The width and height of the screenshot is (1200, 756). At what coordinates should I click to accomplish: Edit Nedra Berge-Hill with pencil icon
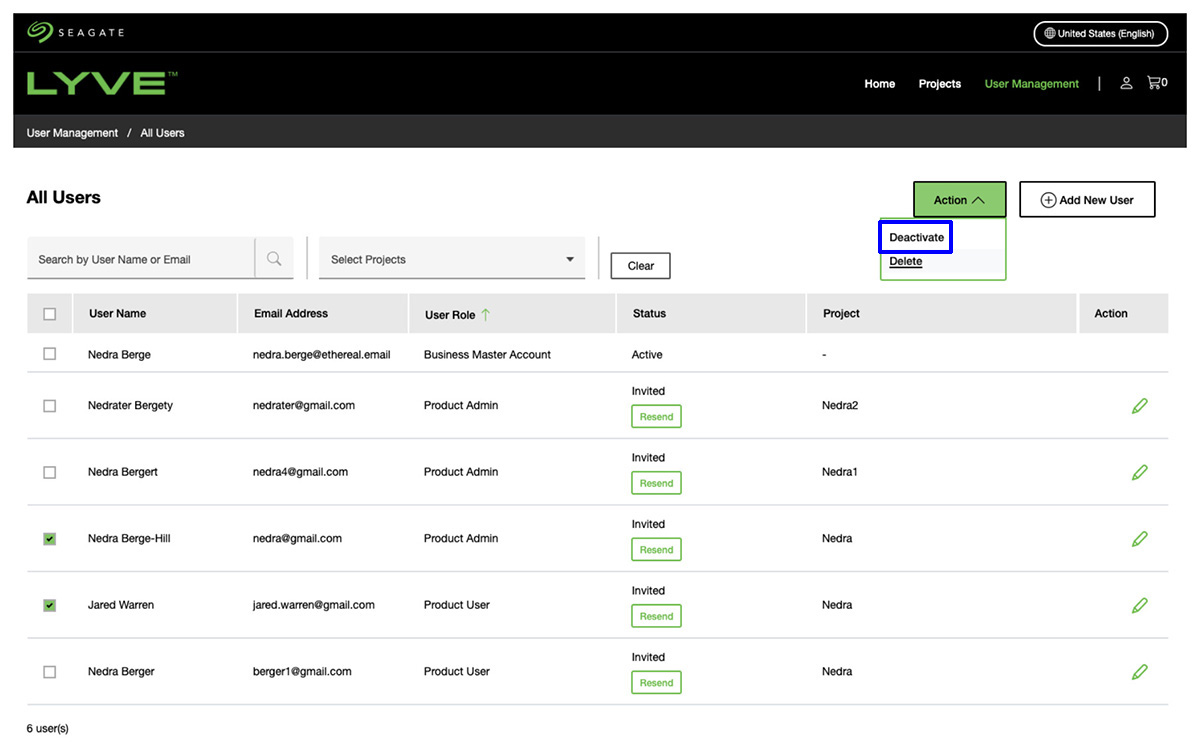coord(1139,539)
